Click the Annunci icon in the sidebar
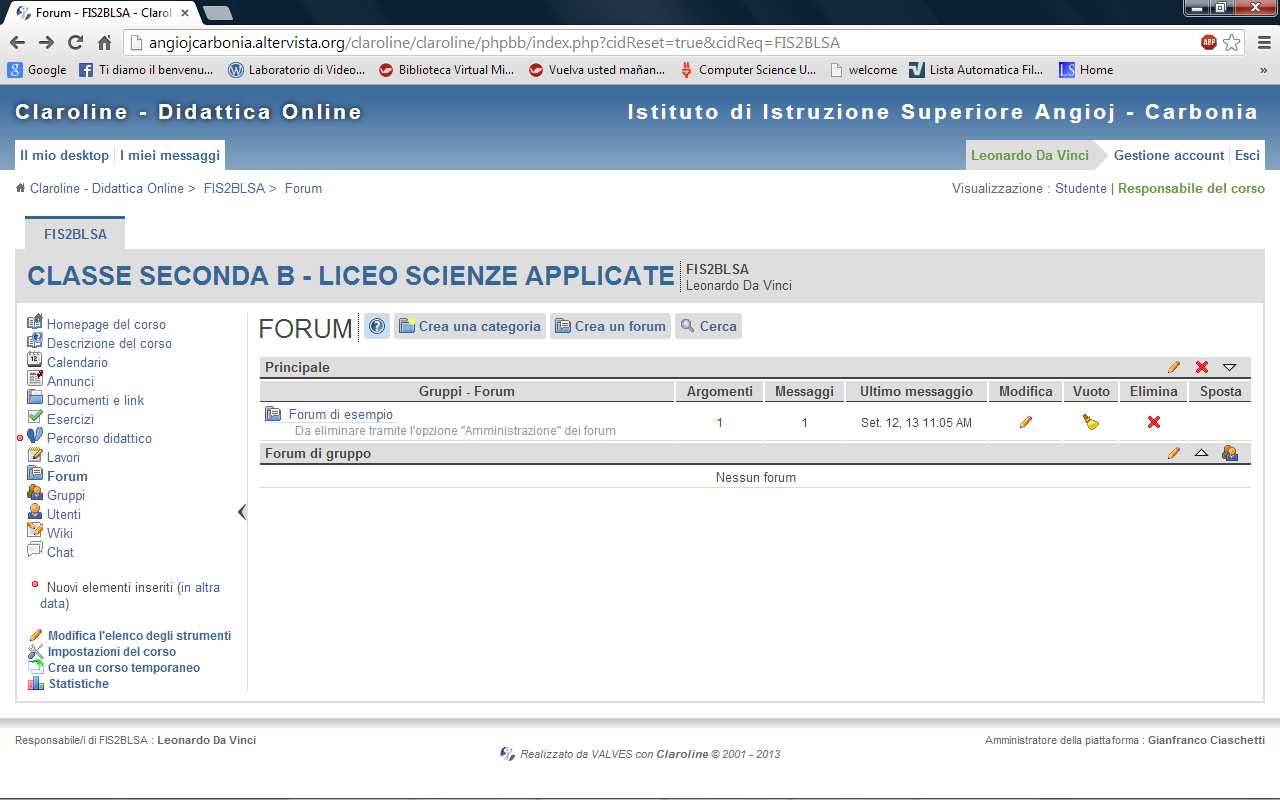Image resolution: width=1280 pixels, height=800 pixels. [35, 379]
